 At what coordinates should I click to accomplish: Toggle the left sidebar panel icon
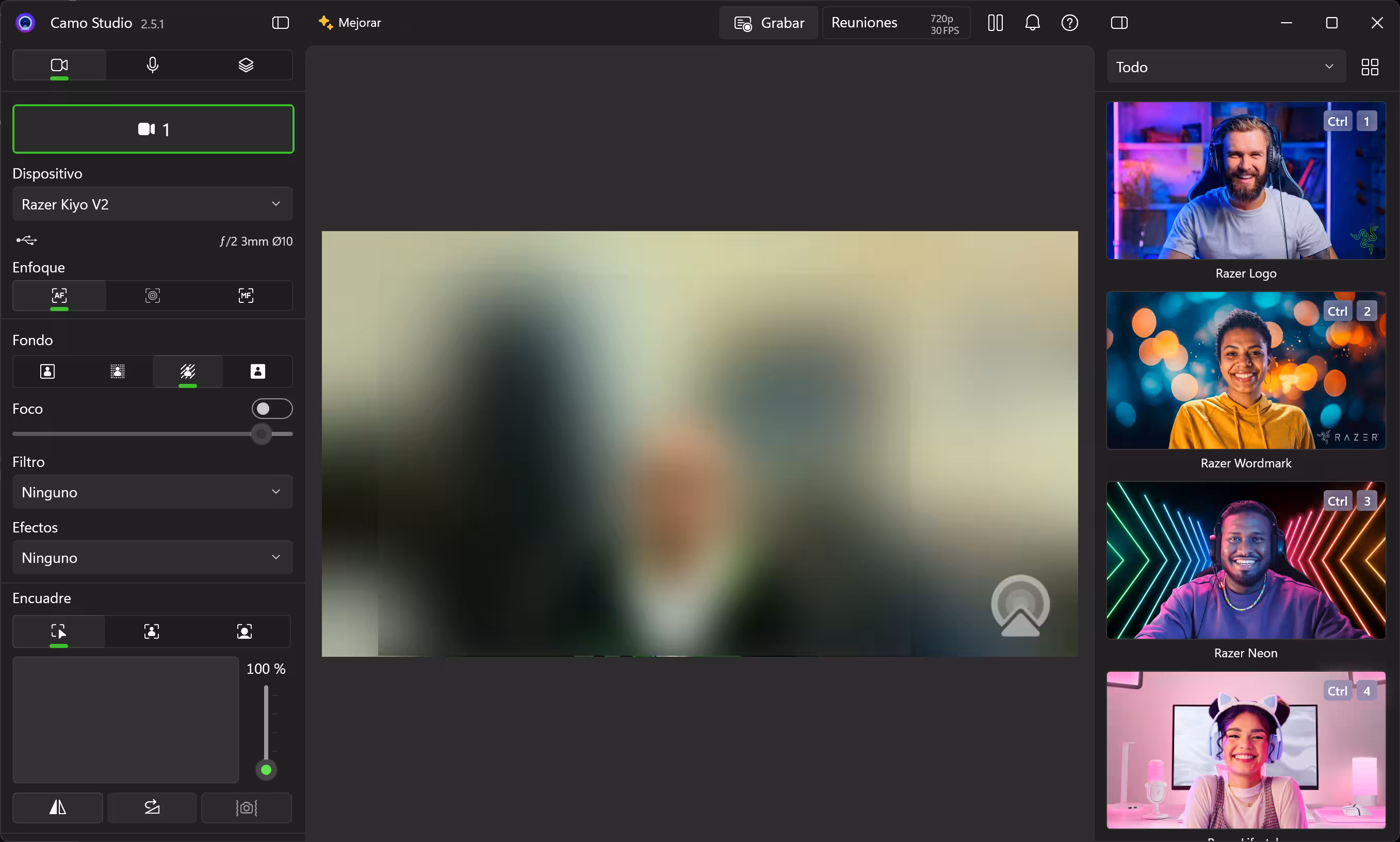[280, 23]
